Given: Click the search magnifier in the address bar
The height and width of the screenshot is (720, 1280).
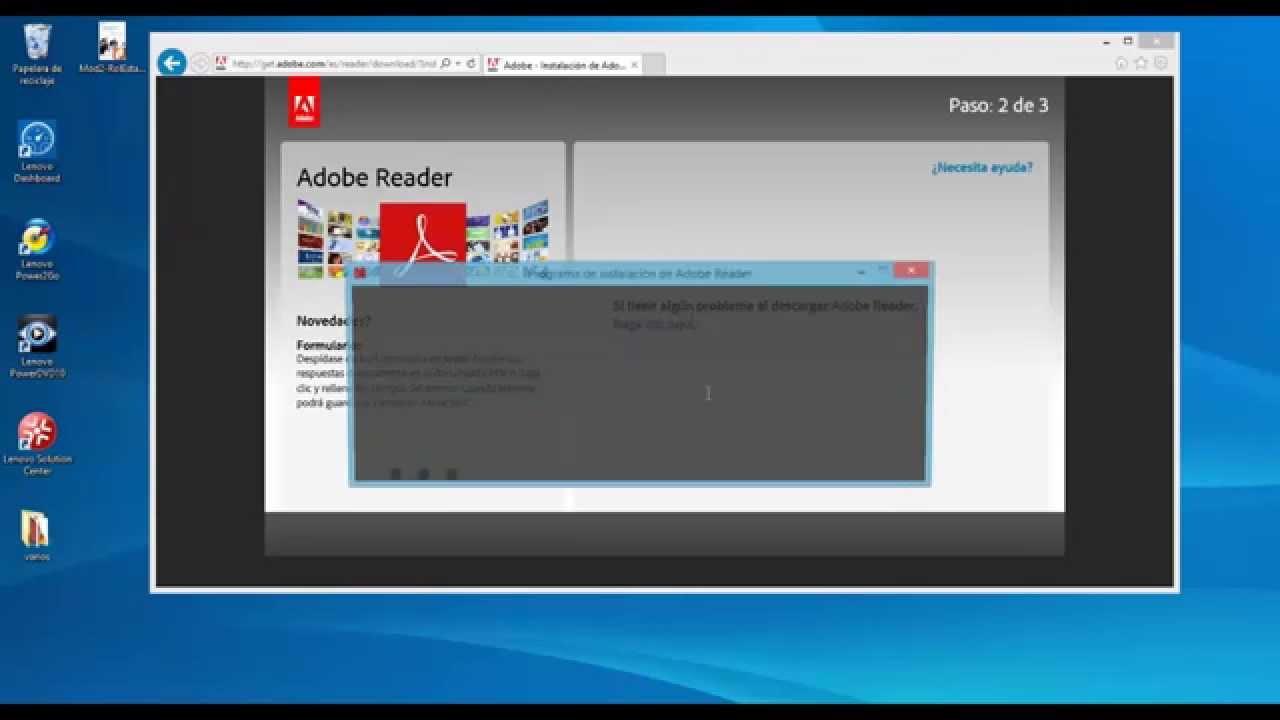Looking at the screenshot, I should pyautogui.click(x=445, y=63).
